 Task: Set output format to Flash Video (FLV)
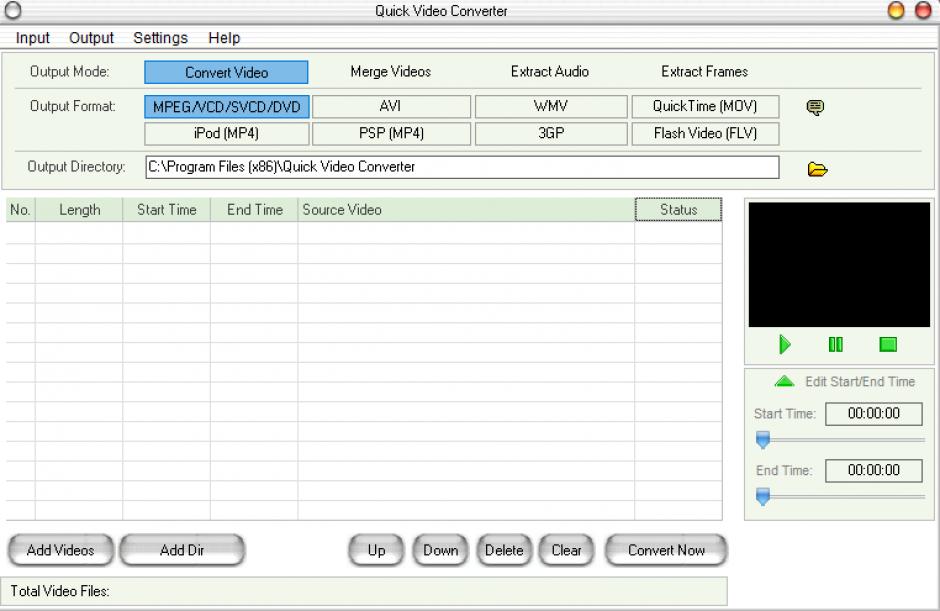(x=705, y=133)
